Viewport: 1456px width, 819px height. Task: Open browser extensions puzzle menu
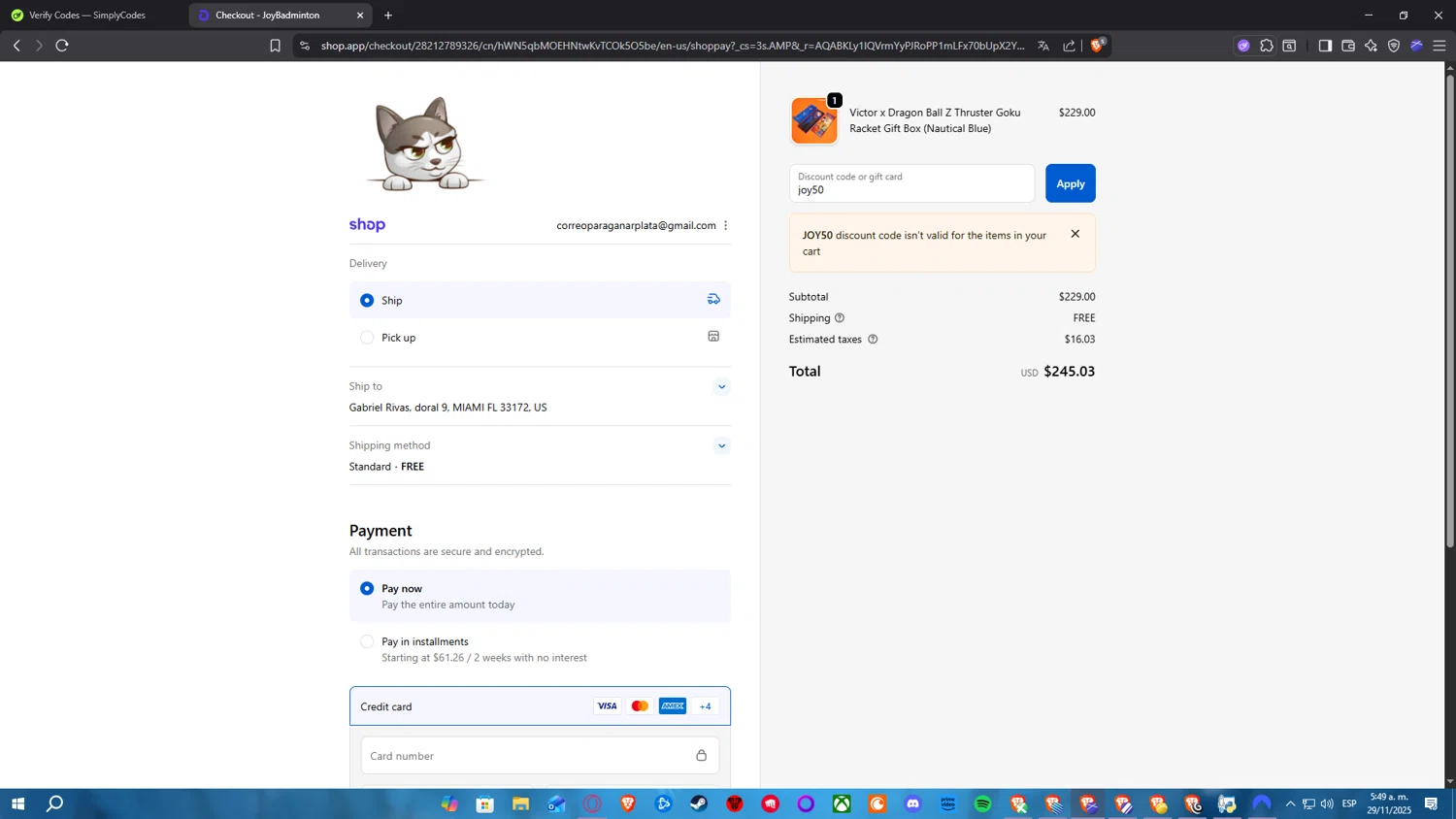[1267, 46]
